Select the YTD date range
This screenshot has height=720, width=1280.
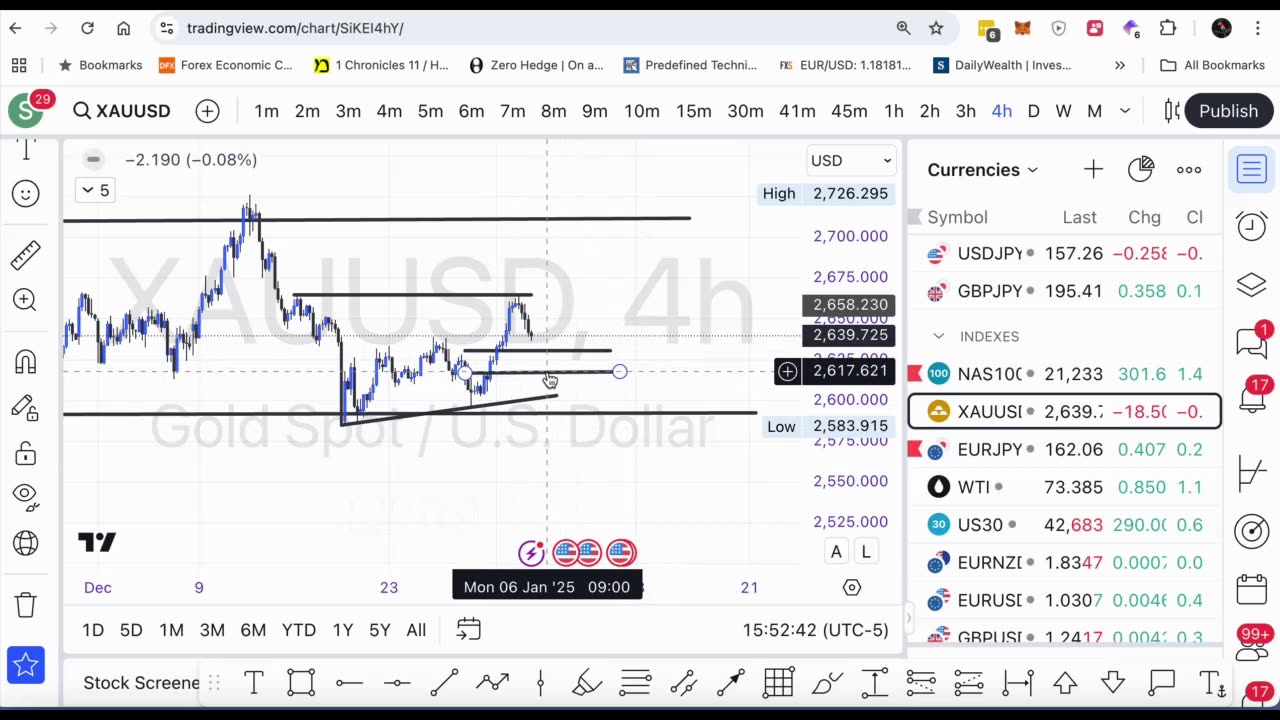point(299,630)
